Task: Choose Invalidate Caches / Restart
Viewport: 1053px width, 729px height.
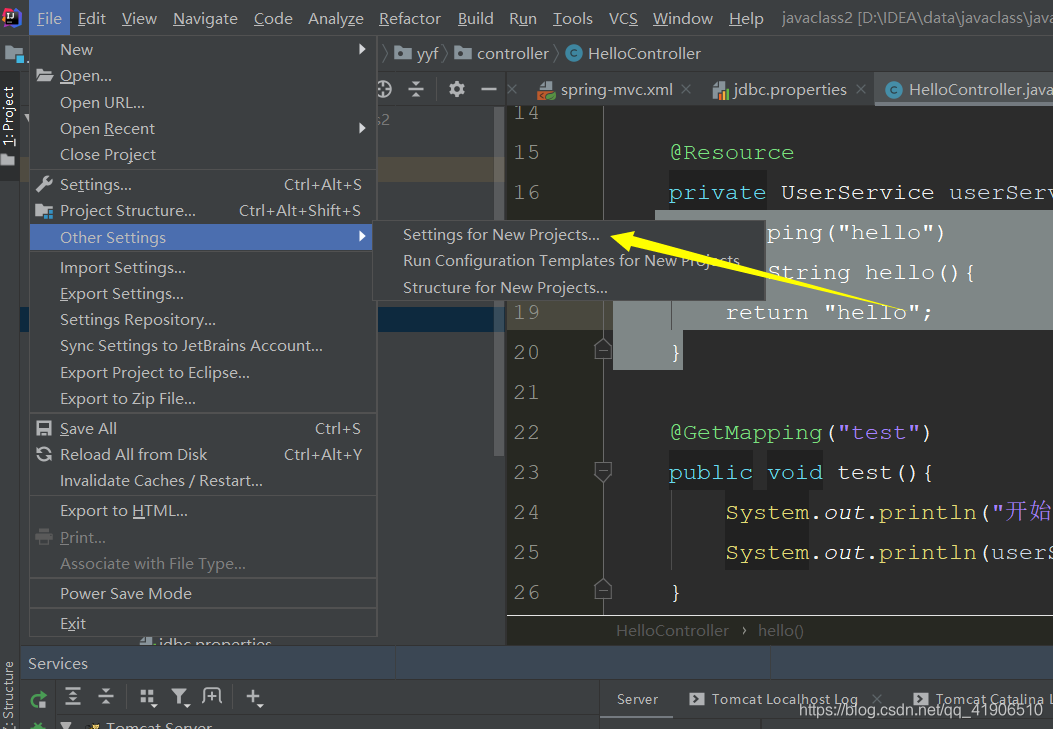Action: [203, 481]
